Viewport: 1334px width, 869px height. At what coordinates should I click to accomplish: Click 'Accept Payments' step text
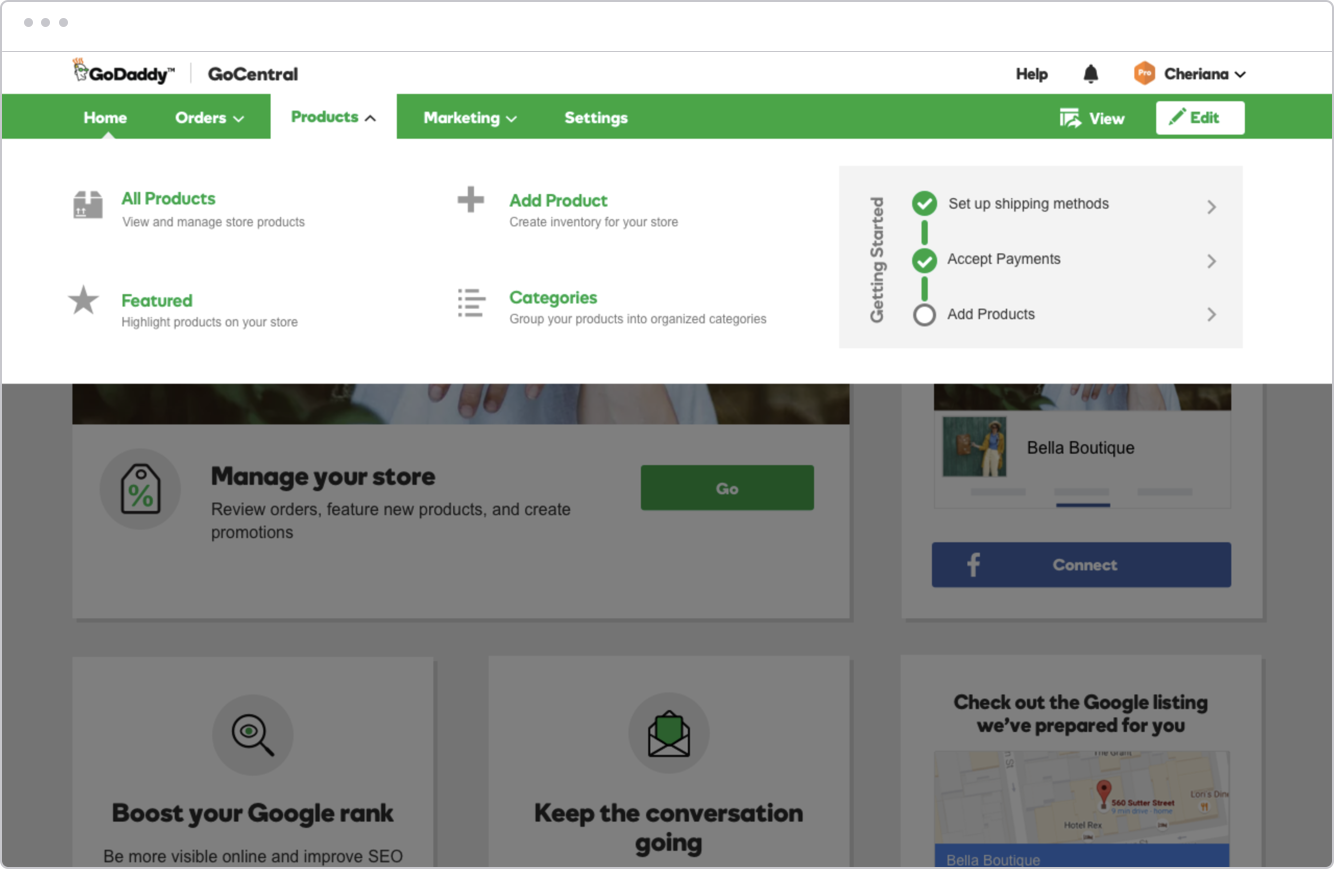click(x=1004, y=259)
